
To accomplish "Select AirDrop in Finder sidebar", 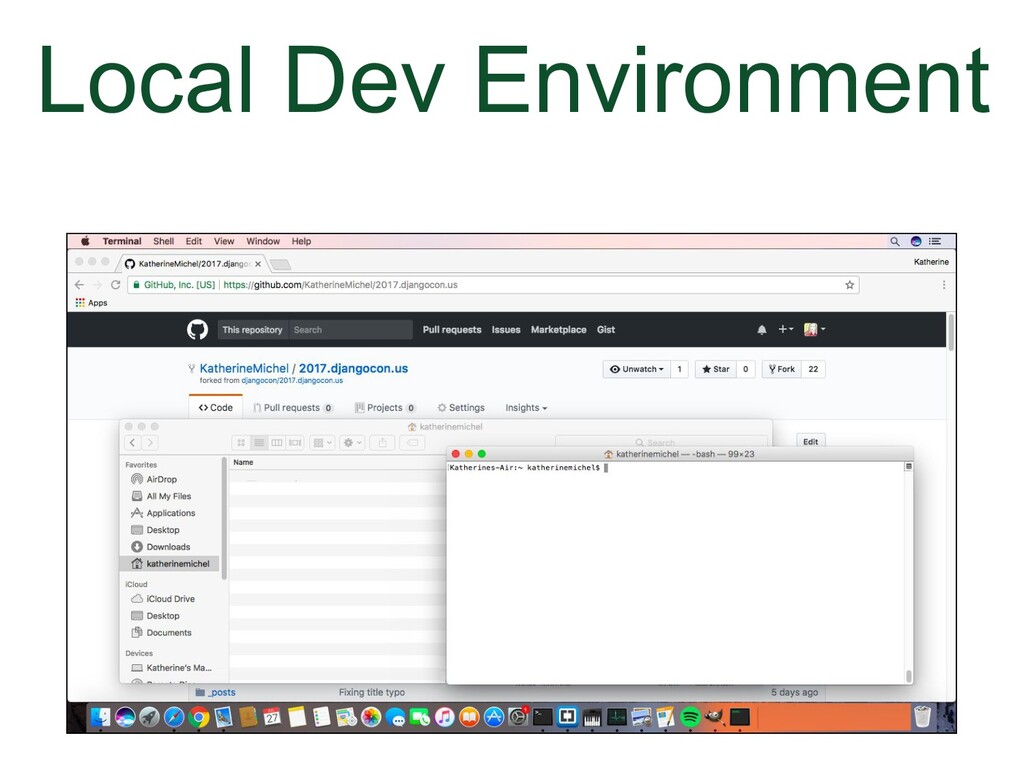I will pyautogui.click(x=161, y=479).
